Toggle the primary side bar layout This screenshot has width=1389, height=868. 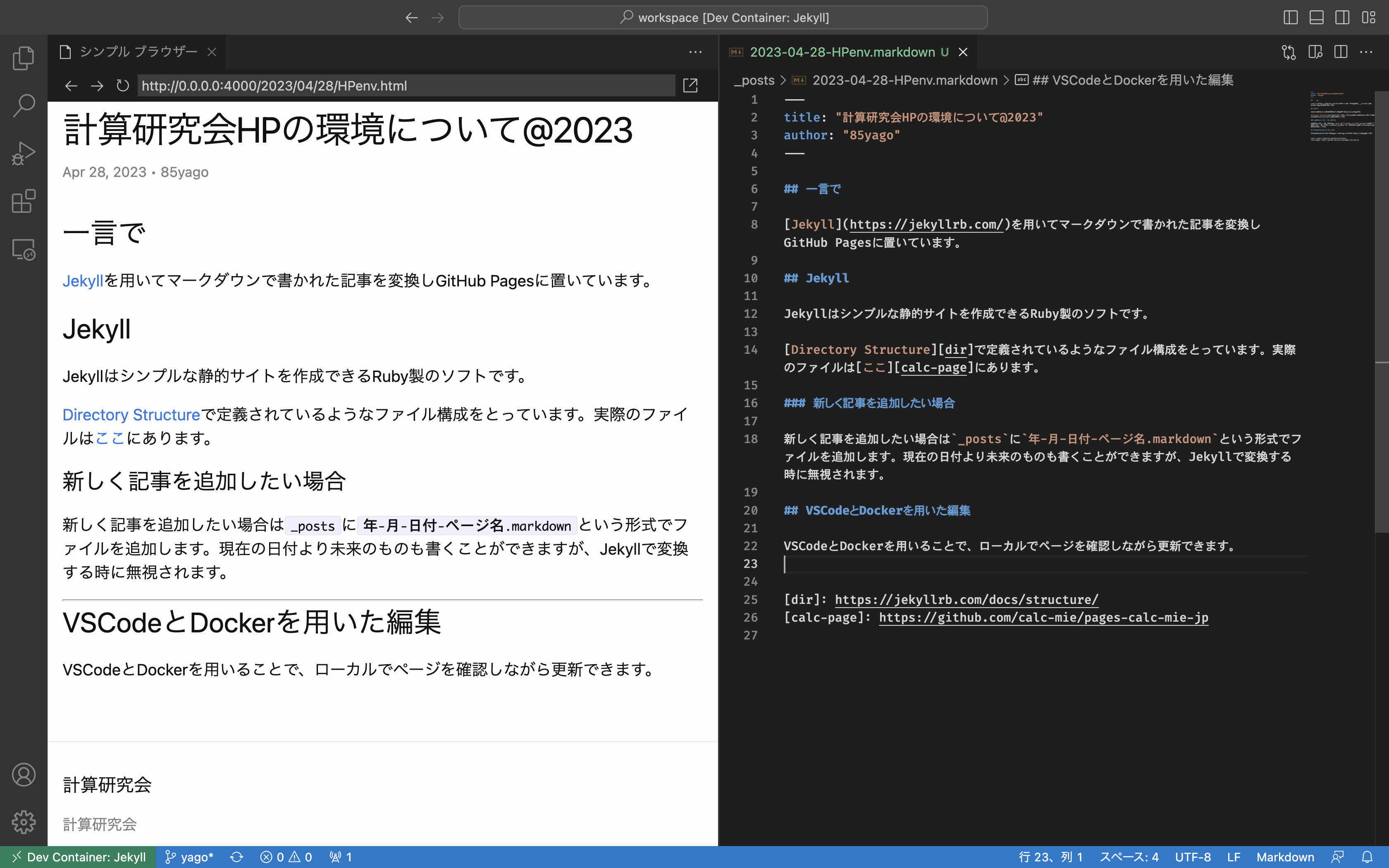[1290, 18]
